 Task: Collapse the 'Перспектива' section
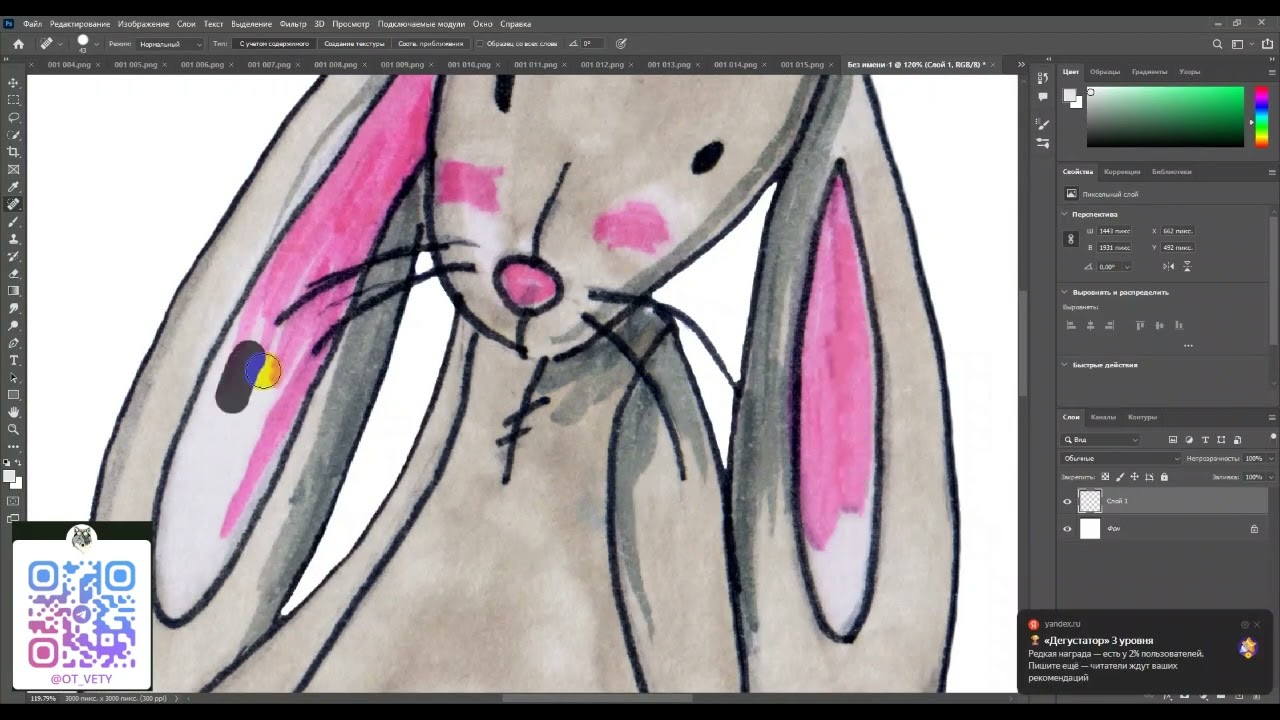1065,214
